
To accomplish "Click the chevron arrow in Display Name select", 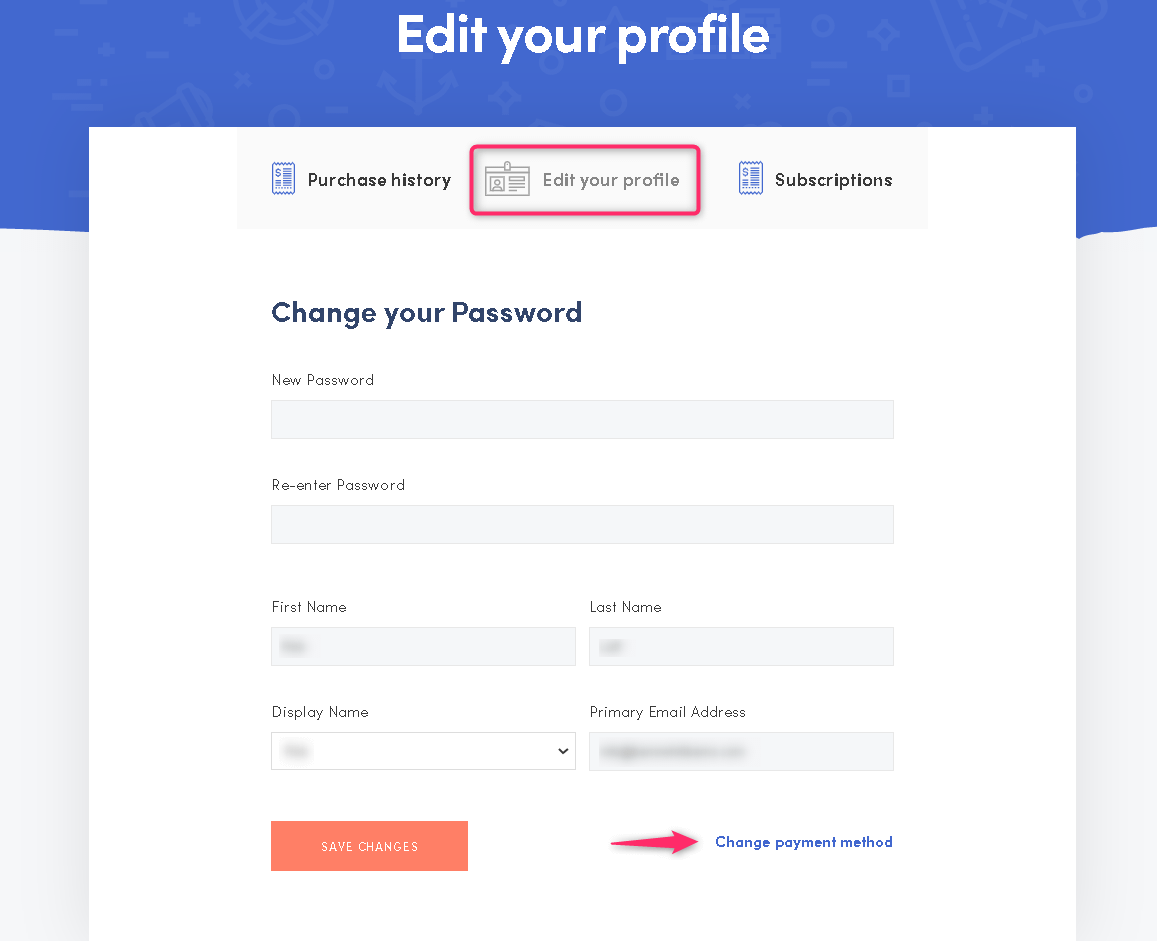I will coord(564,751).
